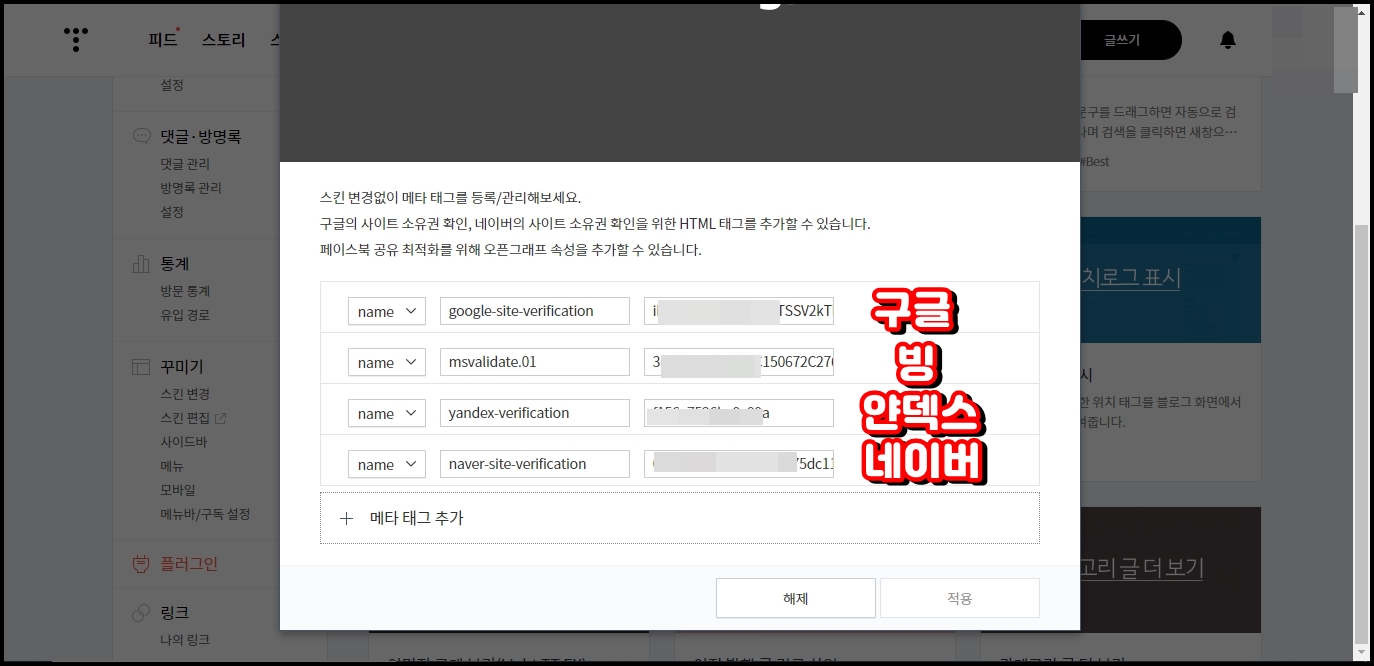This screenshot has width=1374, height=666.
Task: Click the scrollbar down arrow
Action: [1362, 652]
